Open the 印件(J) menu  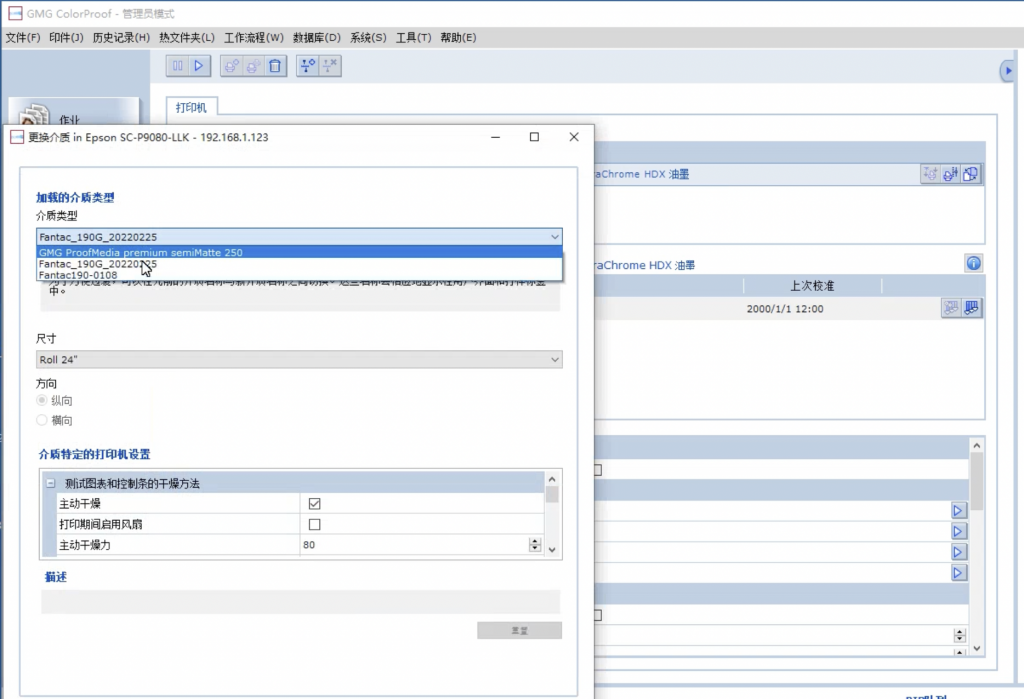[66, 37]
